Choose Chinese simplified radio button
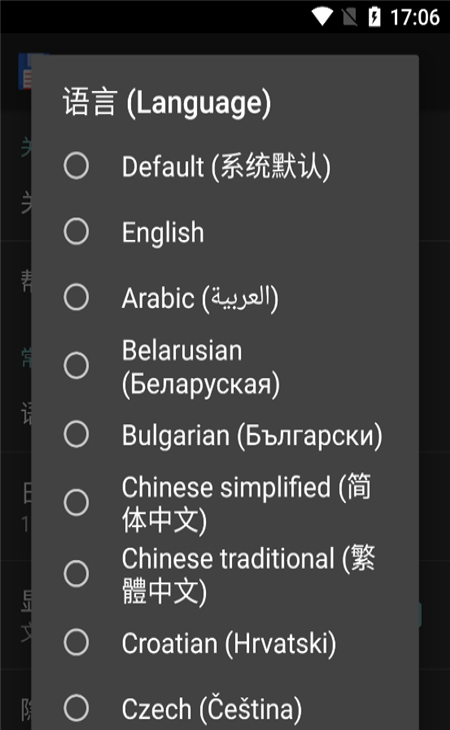Screen dimensions: 450x730 click(76, 503)
